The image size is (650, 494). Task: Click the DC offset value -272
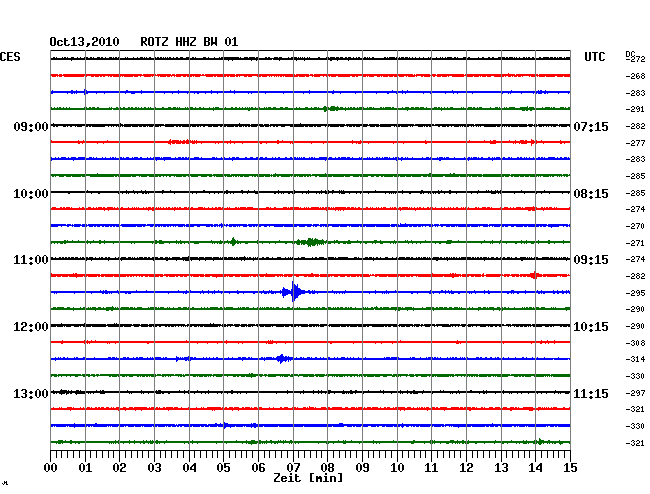pyautogui.click(x=635, y=59)
